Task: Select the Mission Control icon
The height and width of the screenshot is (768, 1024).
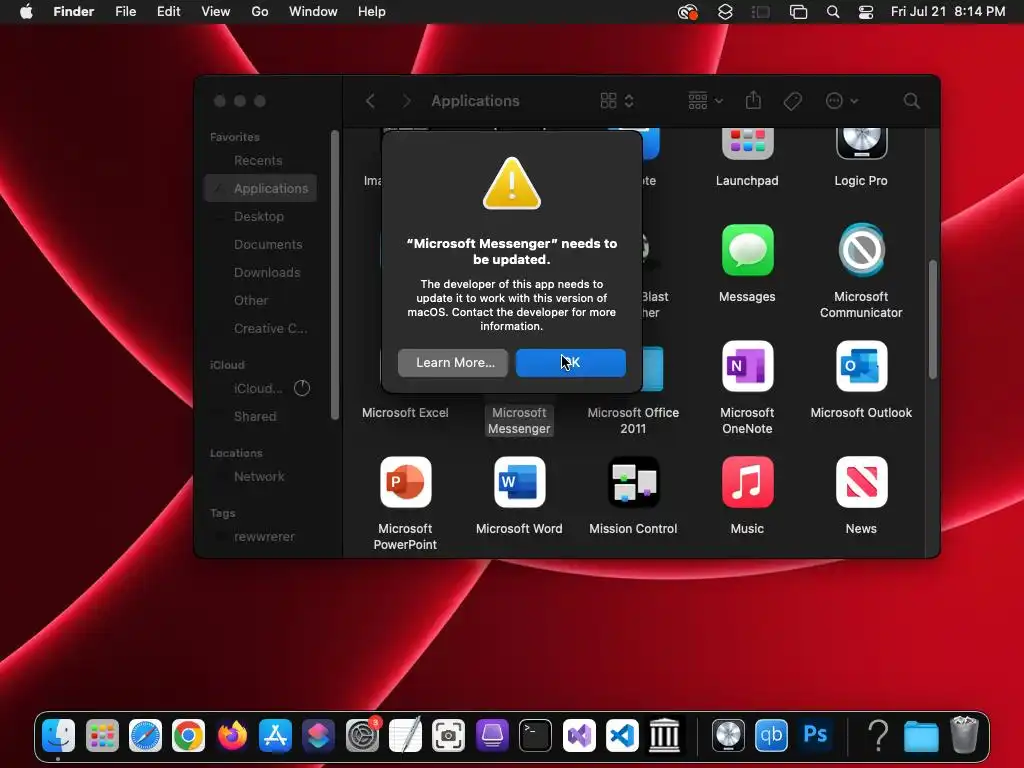Action: tap(633, 482)
